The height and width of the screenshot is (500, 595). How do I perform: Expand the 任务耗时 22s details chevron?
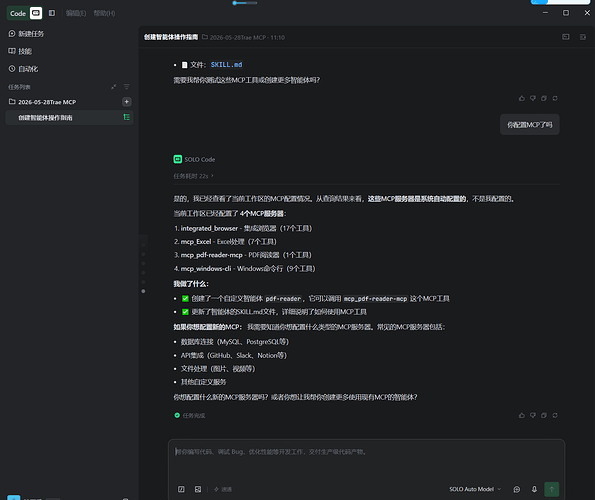click(212, 176)
